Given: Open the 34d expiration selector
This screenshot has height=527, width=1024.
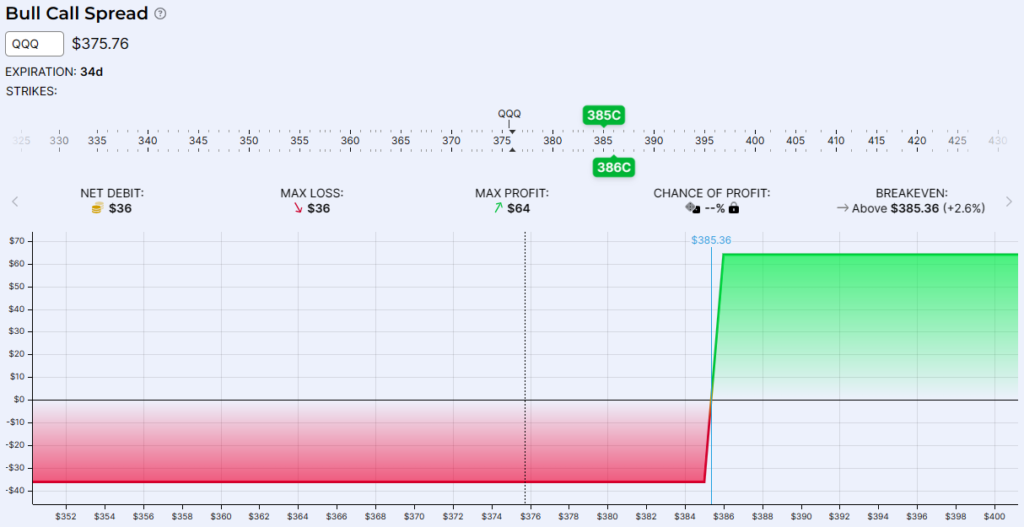Looking at the screenshot, I should coord(92,72).
